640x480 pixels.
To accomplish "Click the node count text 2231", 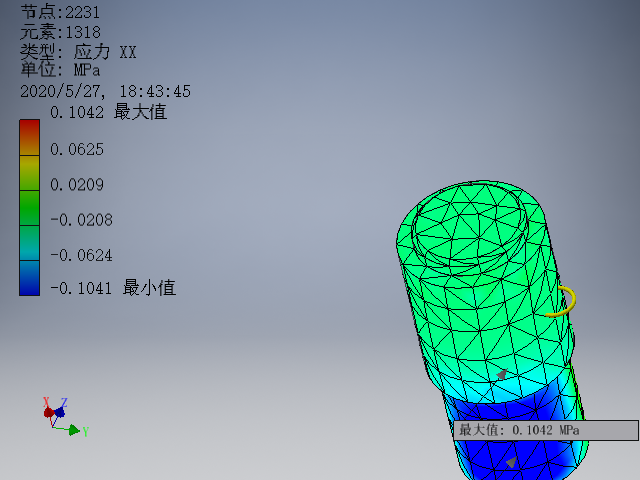I will [x=82, y=12].
